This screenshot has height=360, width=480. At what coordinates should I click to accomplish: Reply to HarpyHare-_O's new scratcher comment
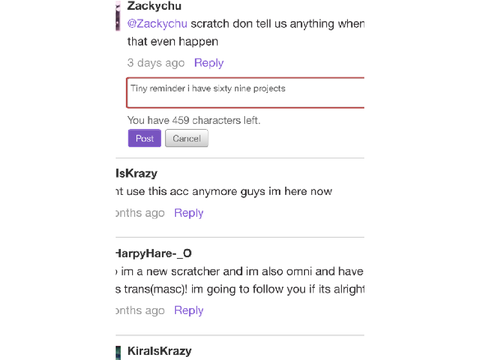189,310
